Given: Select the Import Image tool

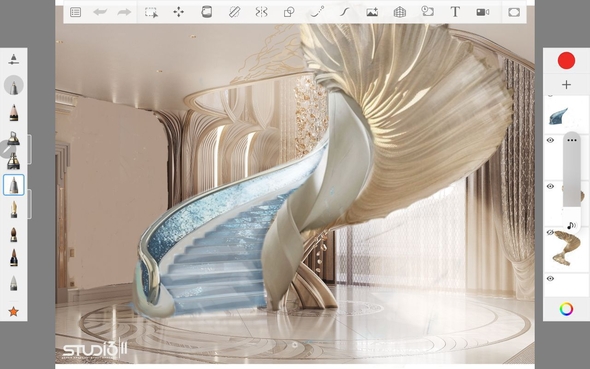Looking at the screenshot, I should (x=372, y=12).
